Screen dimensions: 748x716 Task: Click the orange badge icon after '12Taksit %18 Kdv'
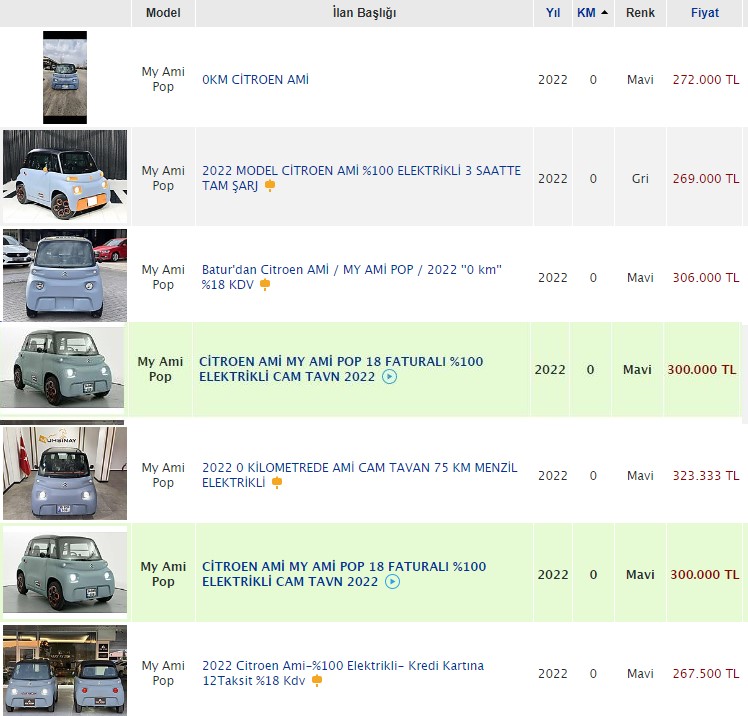click(317, 681)
